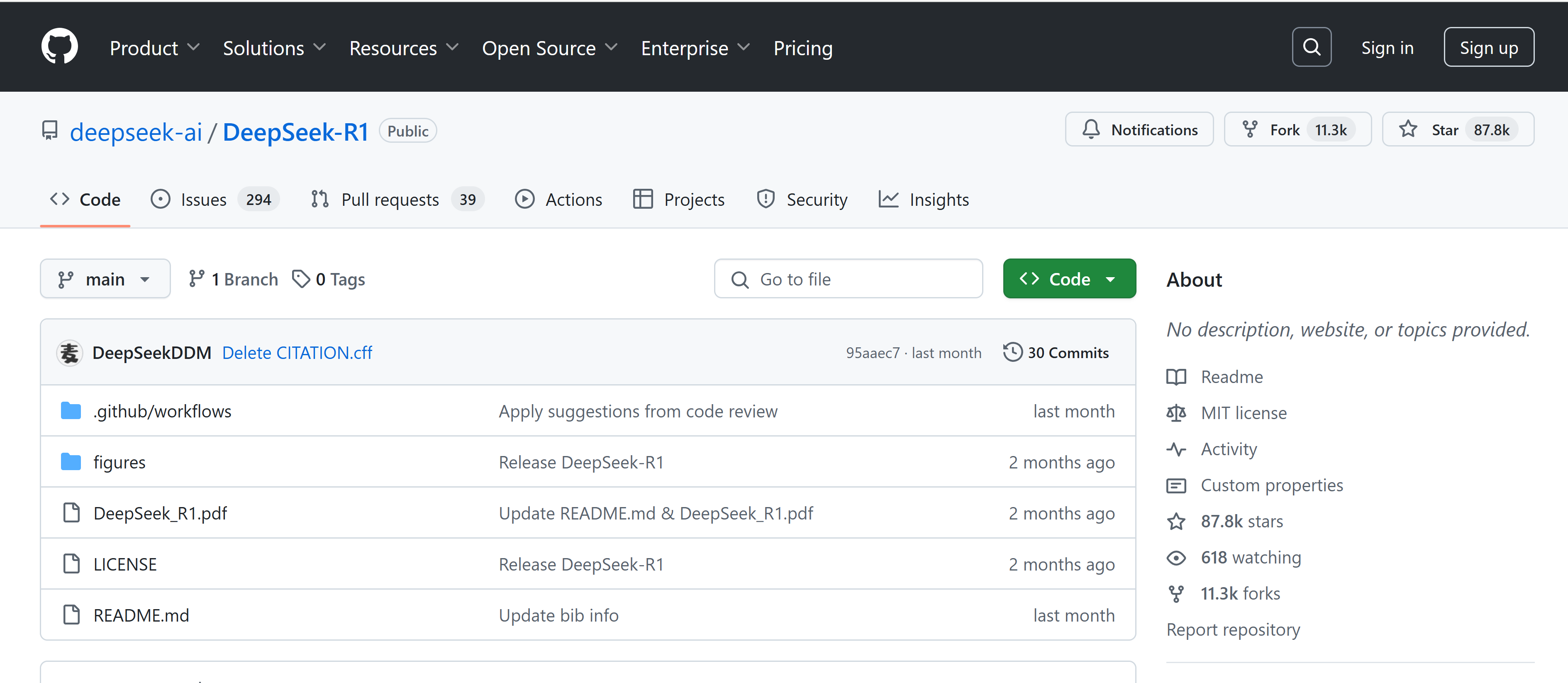Expand the Open Source menu

click(x=549, y=47)
